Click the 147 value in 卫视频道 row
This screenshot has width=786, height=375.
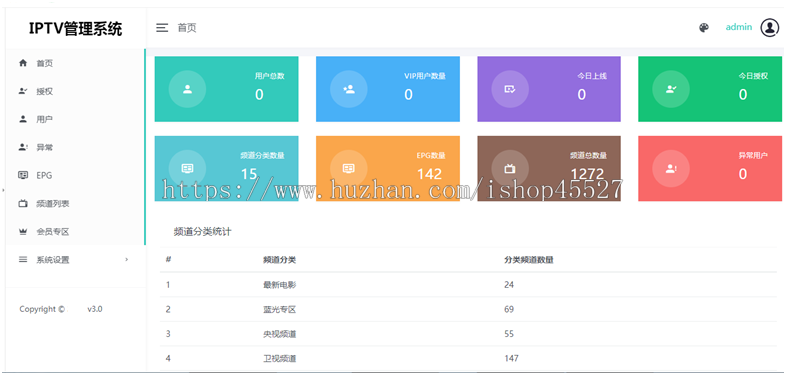511,358
